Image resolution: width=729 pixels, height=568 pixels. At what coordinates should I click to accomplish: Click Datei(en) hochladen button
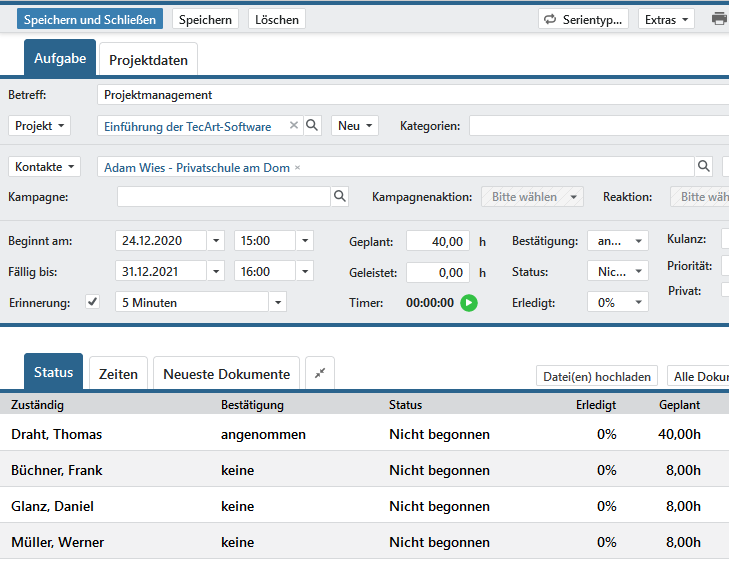click(596, 376)
